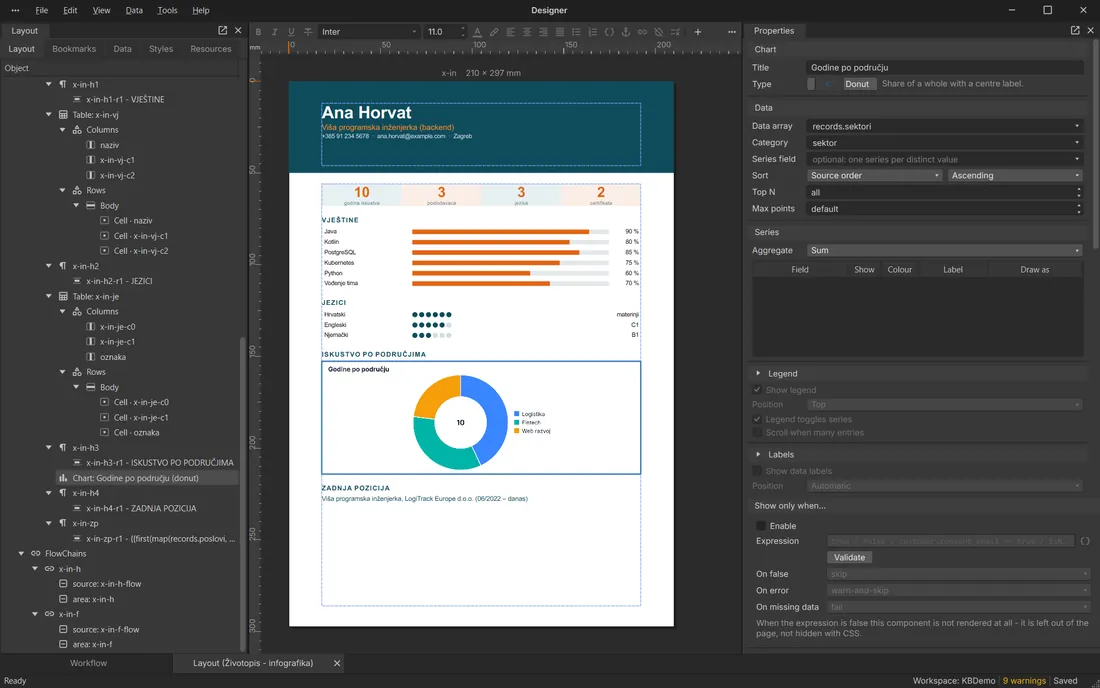Toggle underline formatting in the toolbar
Viewport: 1100px width, 688px height.
point(291,32)
